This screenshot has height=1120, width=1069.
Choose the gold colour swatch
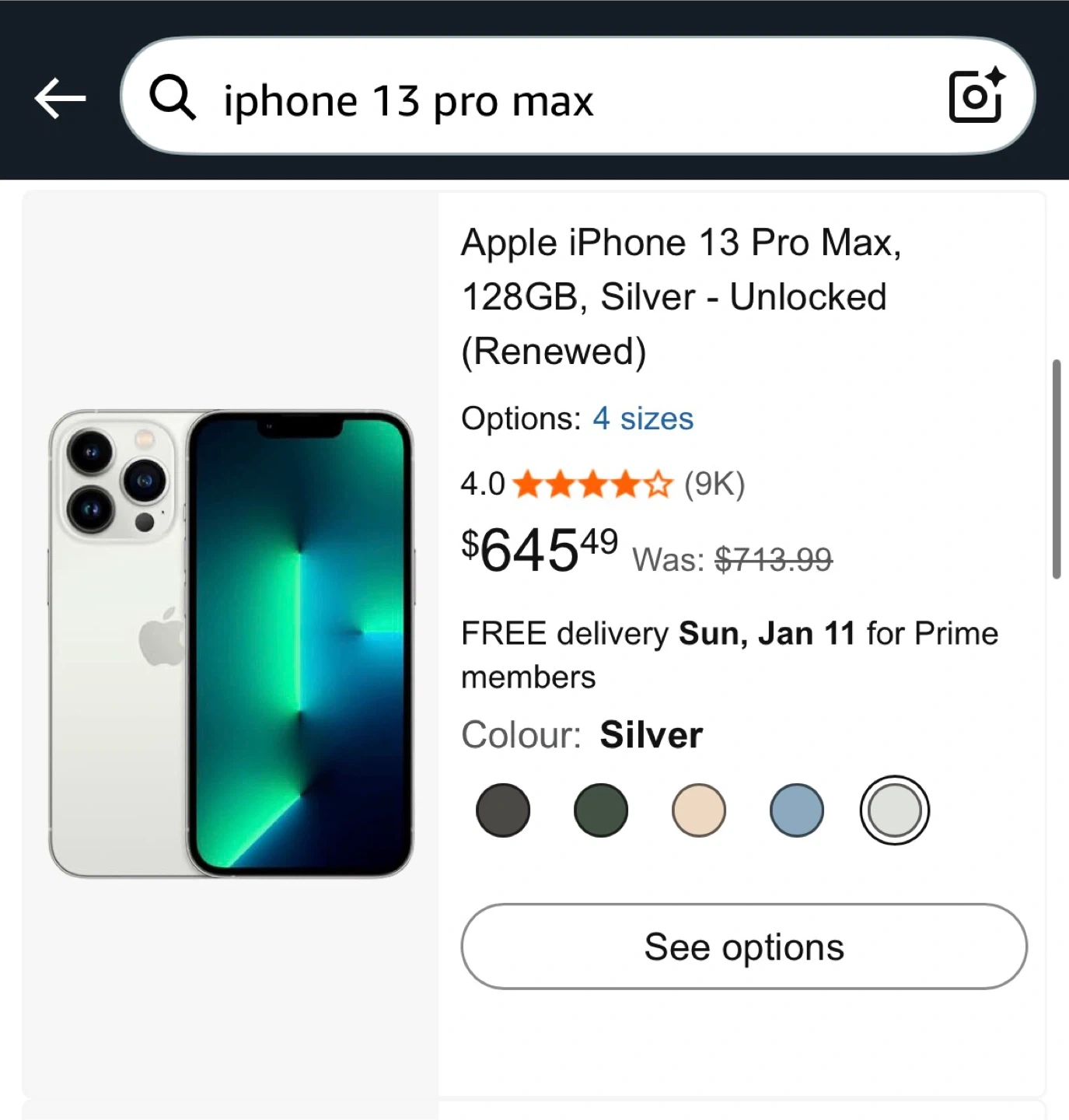[x=699, y=810]
